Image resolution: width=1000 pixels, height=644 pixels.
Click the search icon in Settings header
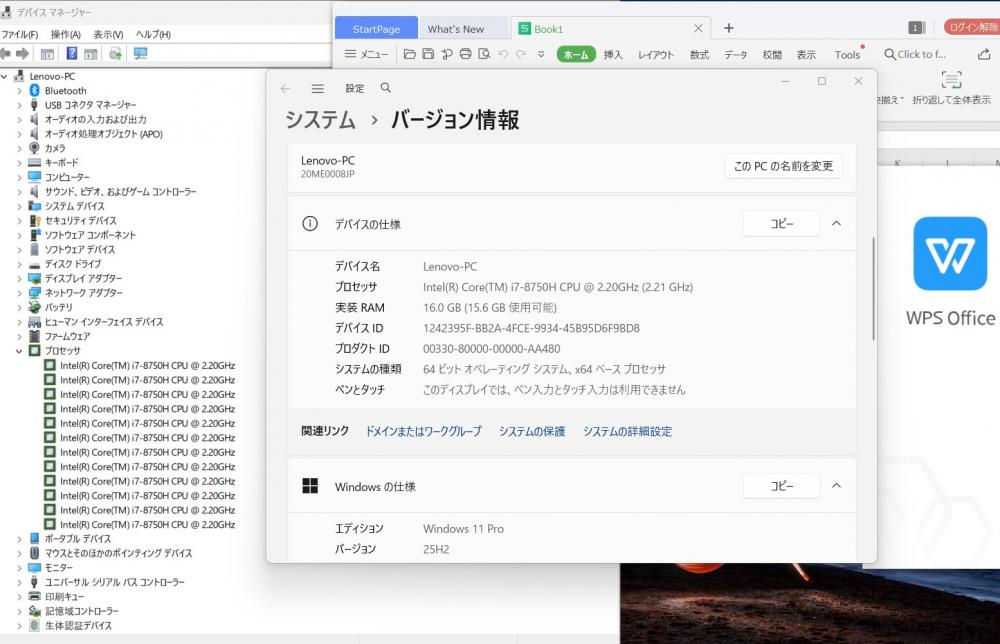click(386, 88)
